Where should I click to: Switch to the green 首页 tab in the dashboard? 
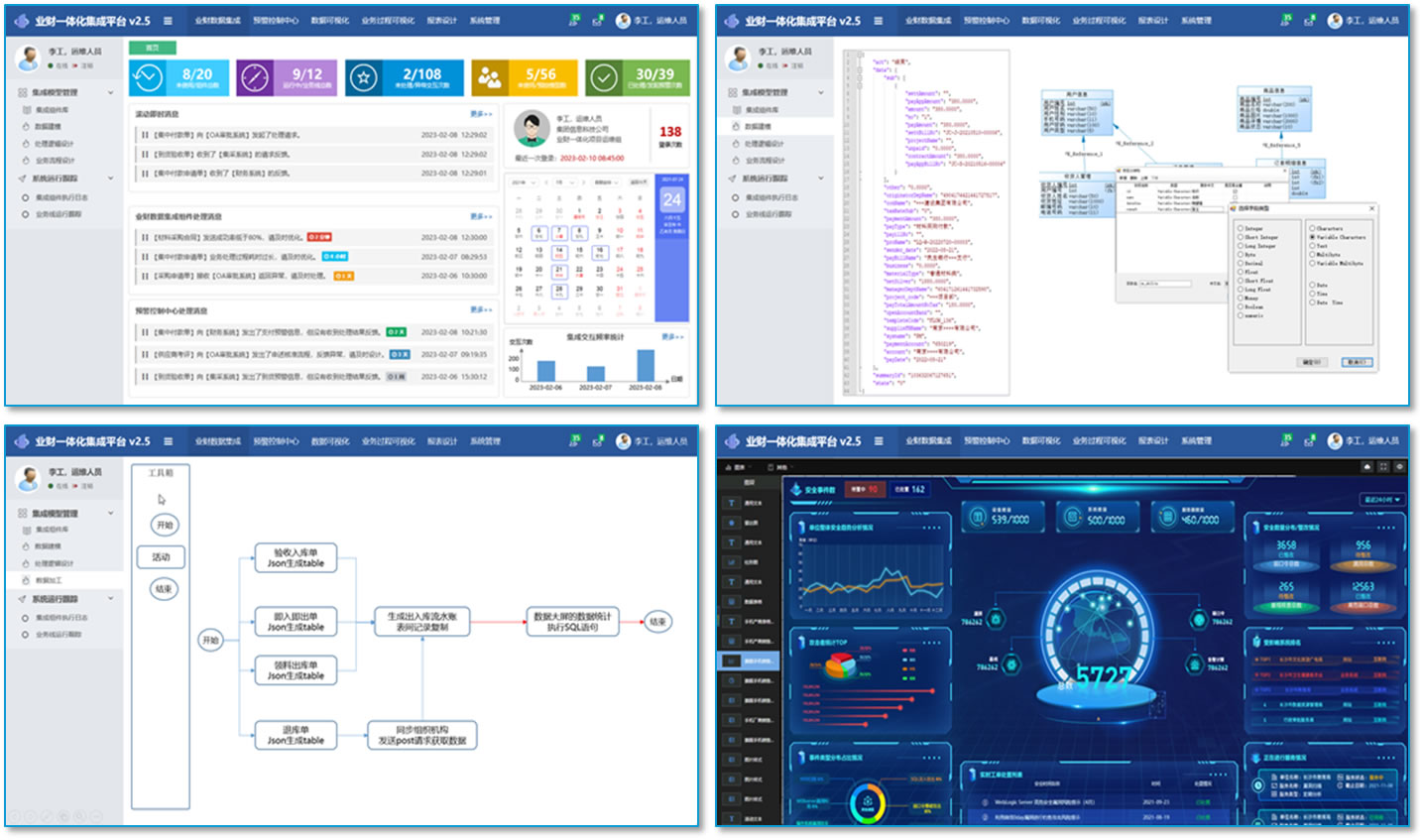tap(152, 48)
